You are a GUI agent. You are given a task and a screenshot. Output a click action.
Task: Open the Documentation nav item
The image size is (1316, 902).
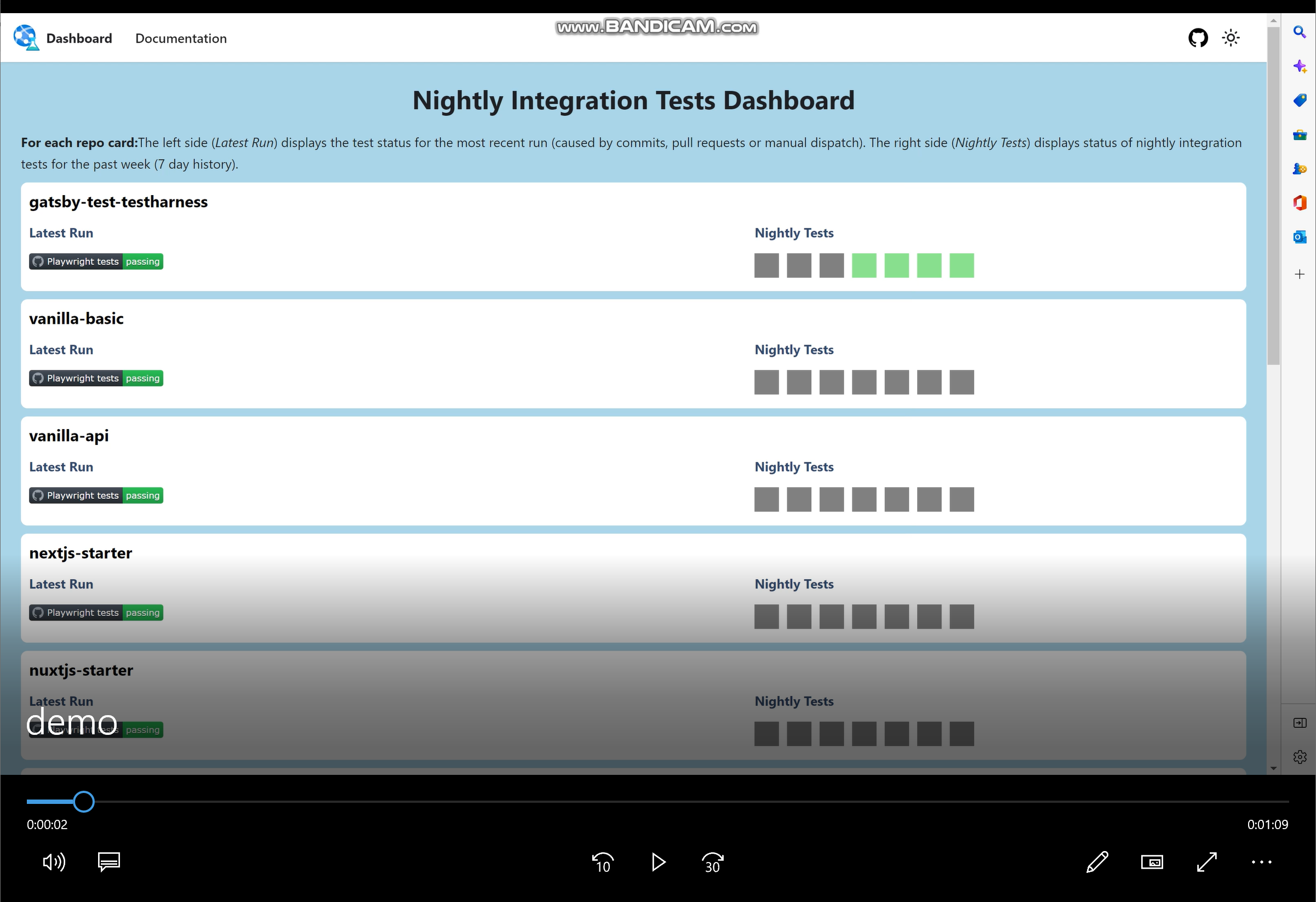[181, 38]
